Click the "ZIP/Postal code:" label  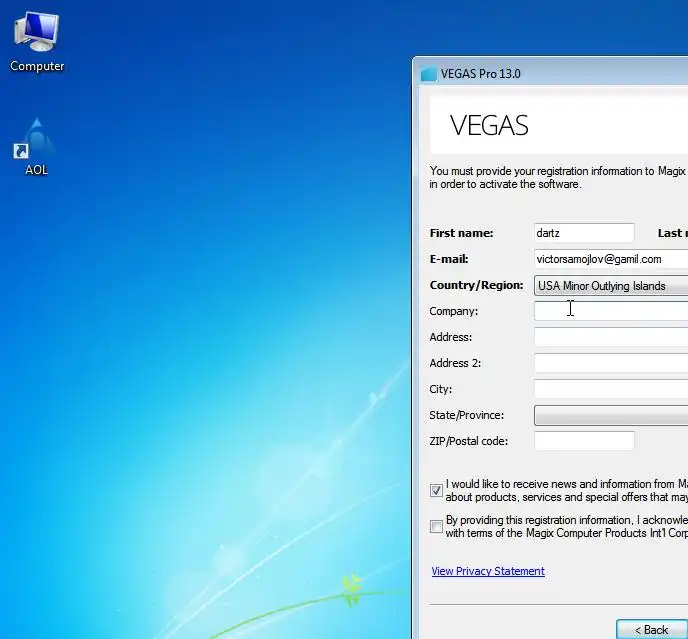pos(469,441)
